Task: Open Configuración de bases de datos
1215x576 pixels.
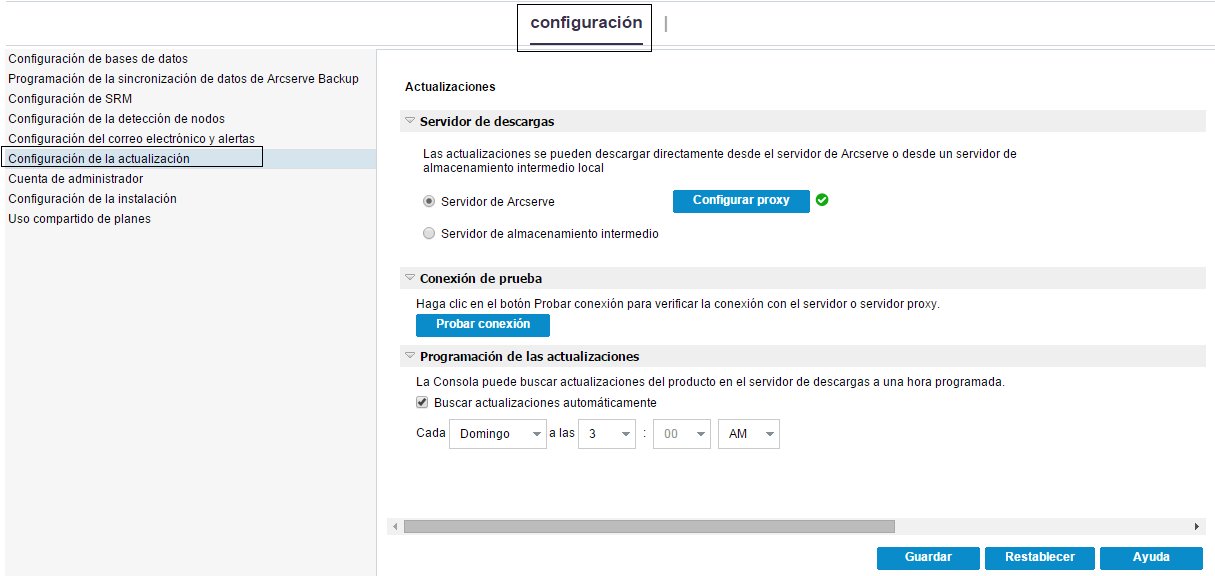Action: click(98, 59)
